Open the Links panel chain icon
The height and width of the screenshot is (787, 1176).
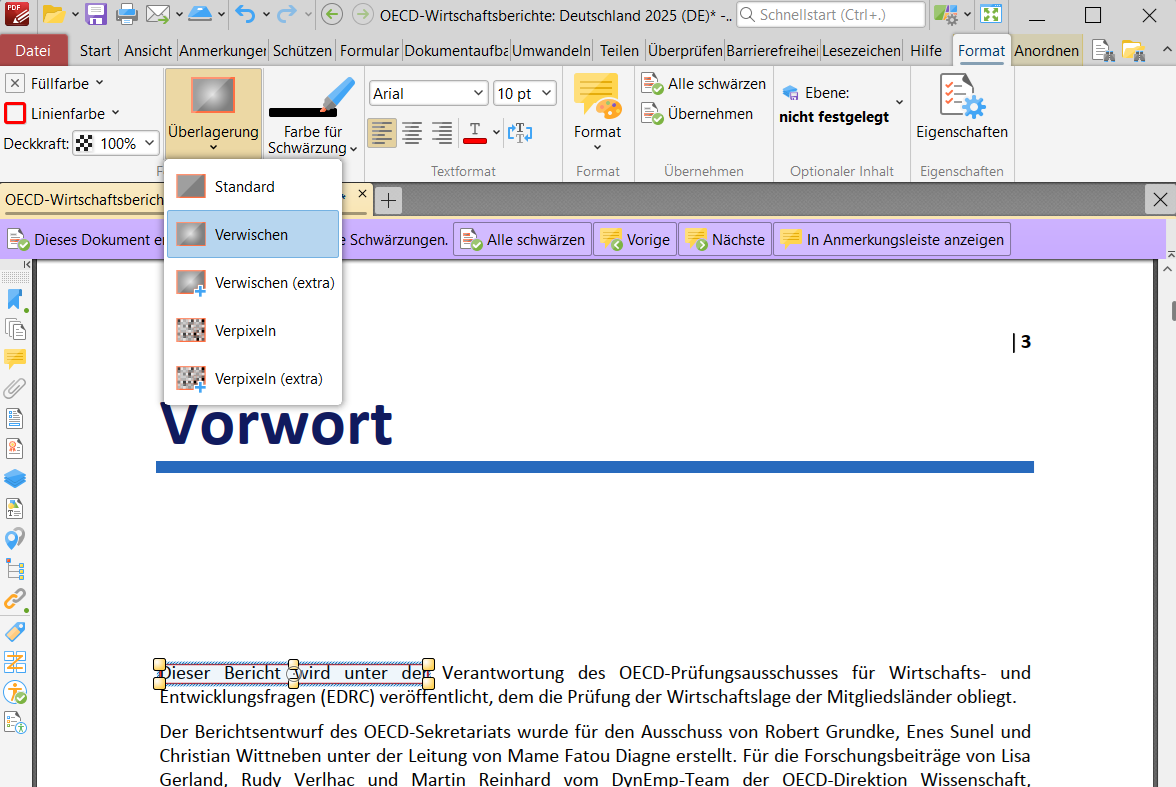coord(15,600)
